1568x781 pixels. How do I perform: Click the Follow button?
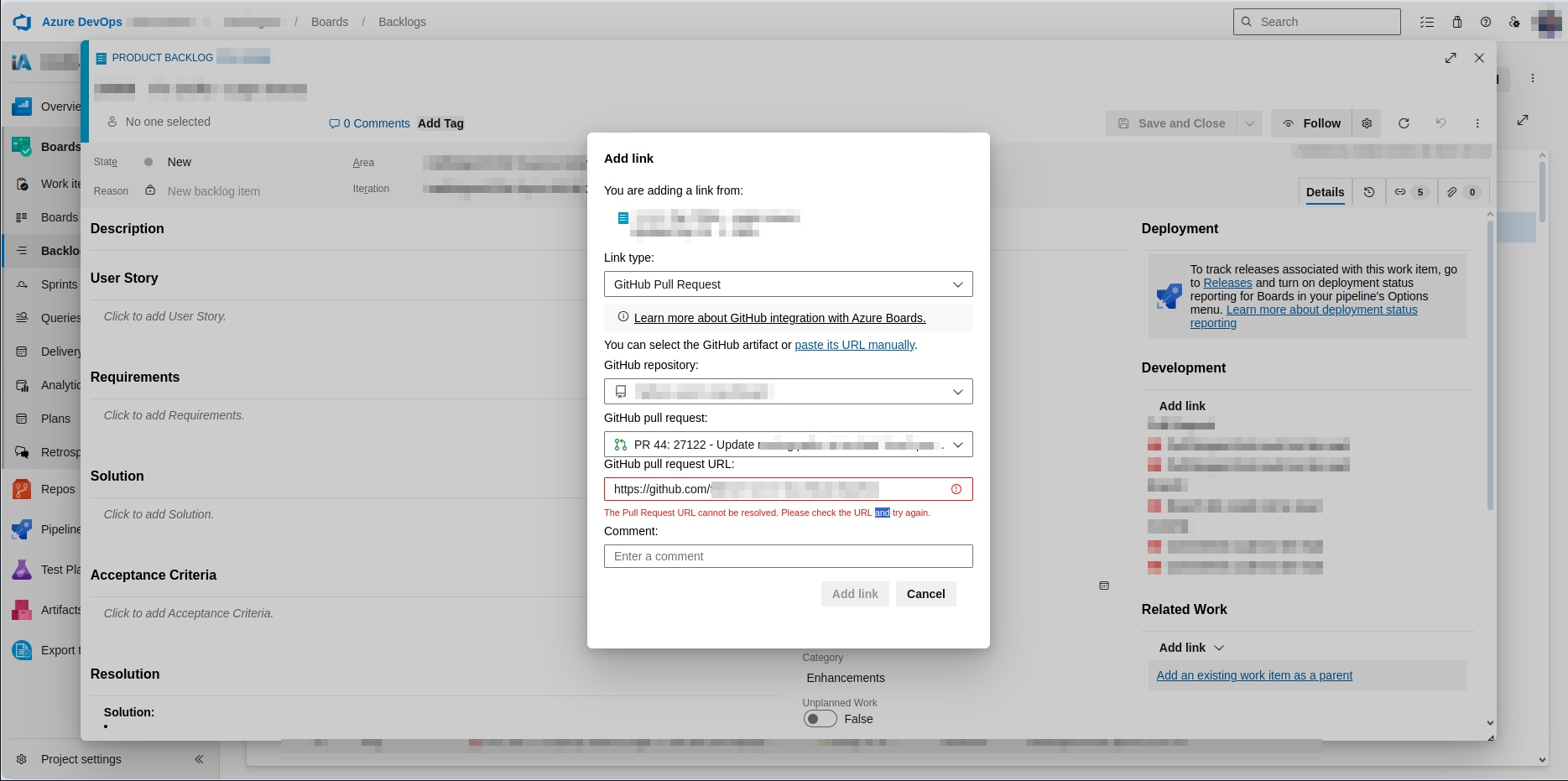(1311, 123)
